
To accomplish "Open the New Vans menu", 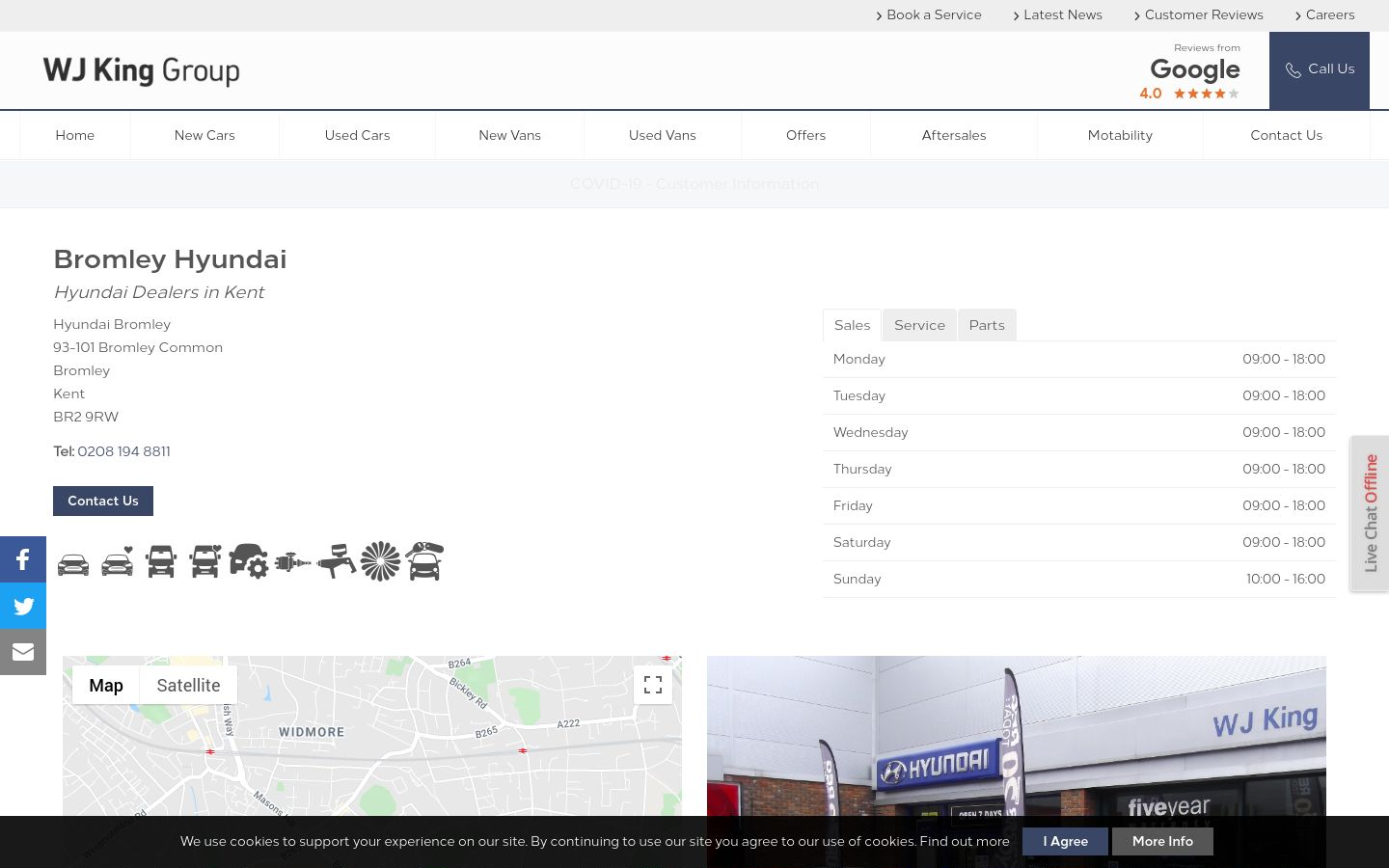I will click(509, 135).
